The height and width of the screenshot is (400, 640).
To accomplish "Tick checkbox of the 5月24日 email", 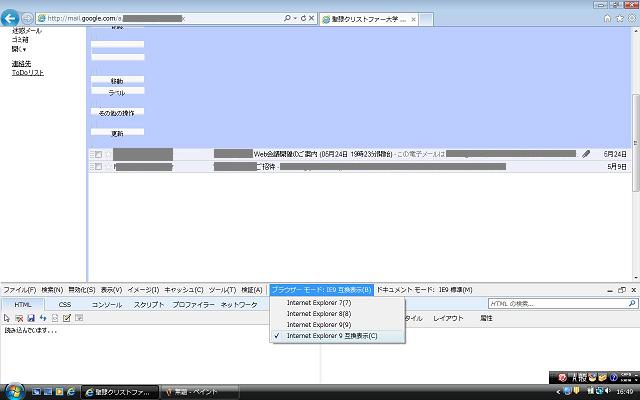I will (98, 154).
